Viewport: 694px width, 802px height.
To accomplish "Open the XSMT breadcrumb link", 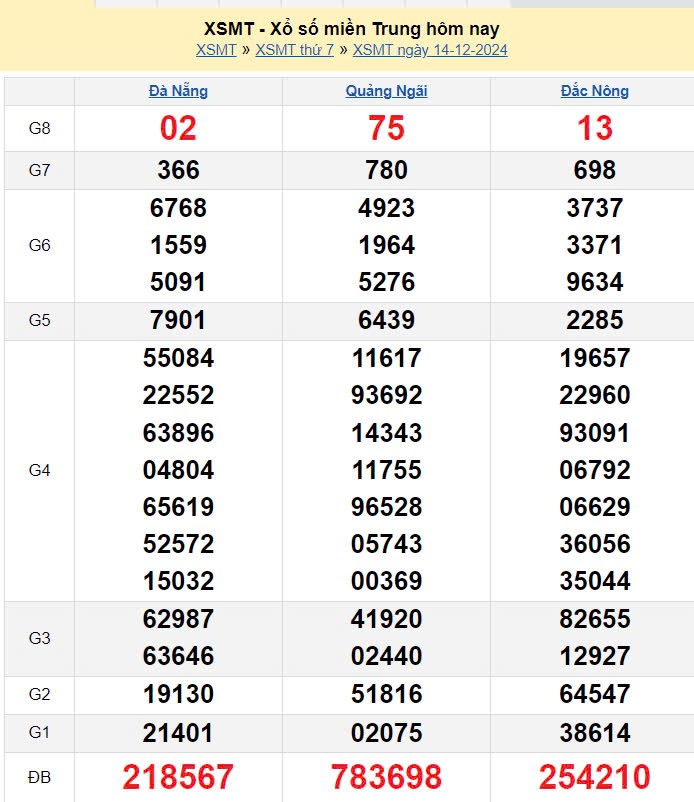I will (216, 50).
